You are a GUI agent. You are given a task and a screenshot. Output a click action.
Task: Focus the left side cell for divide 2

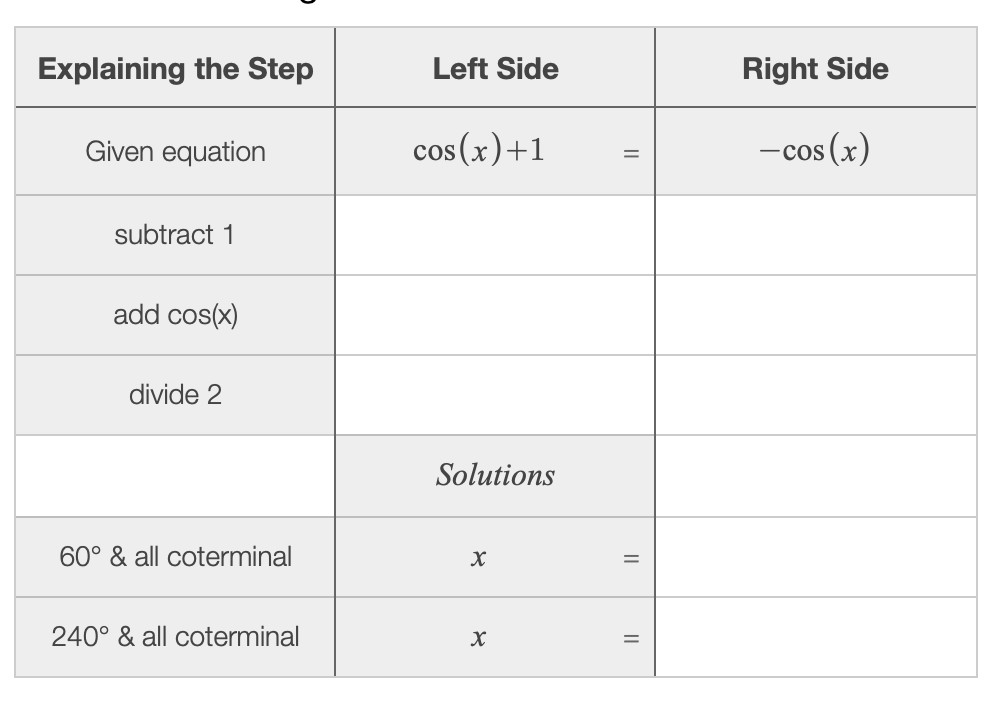click(x=494, y=395)
